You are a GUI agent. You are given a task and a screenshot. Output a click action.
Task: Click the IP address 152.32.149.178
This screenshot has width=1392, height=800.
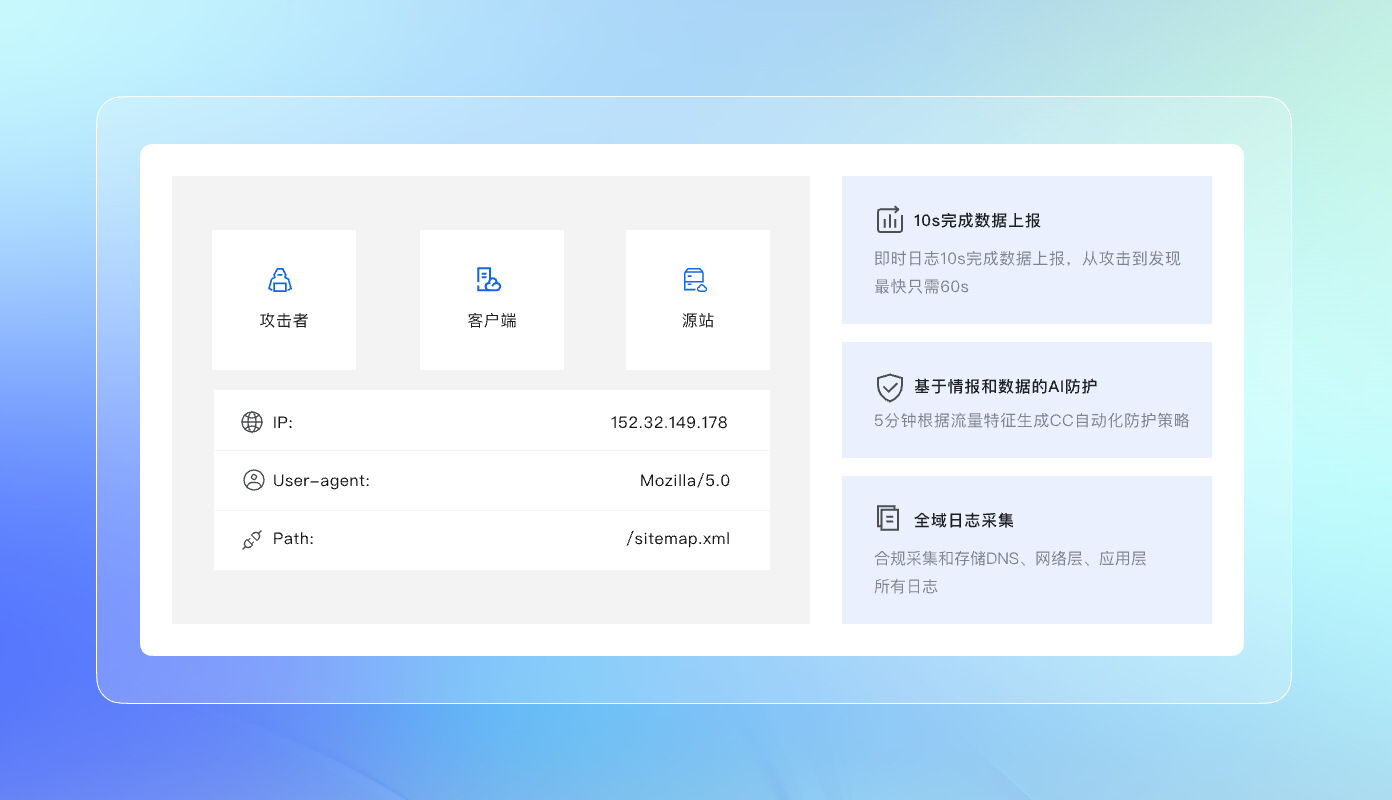669,422
